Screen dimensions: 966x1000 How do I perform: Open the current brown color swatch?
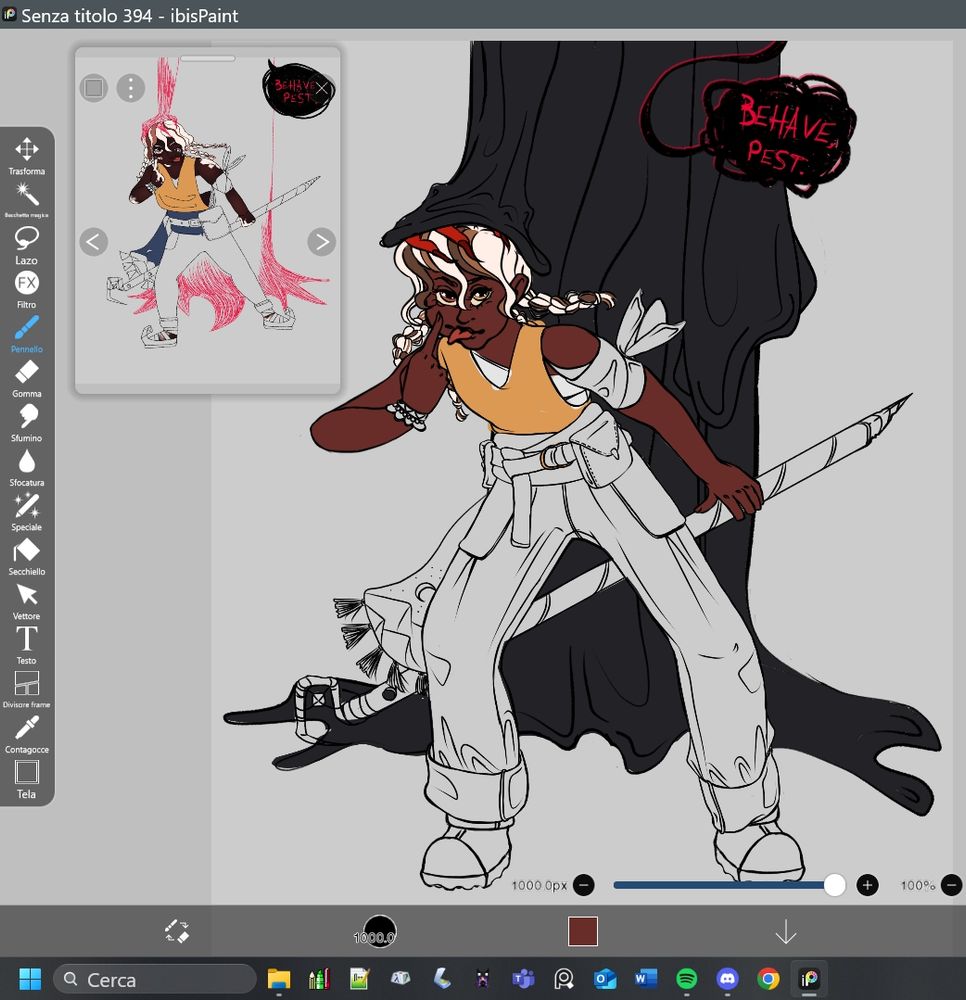(582, 930)
